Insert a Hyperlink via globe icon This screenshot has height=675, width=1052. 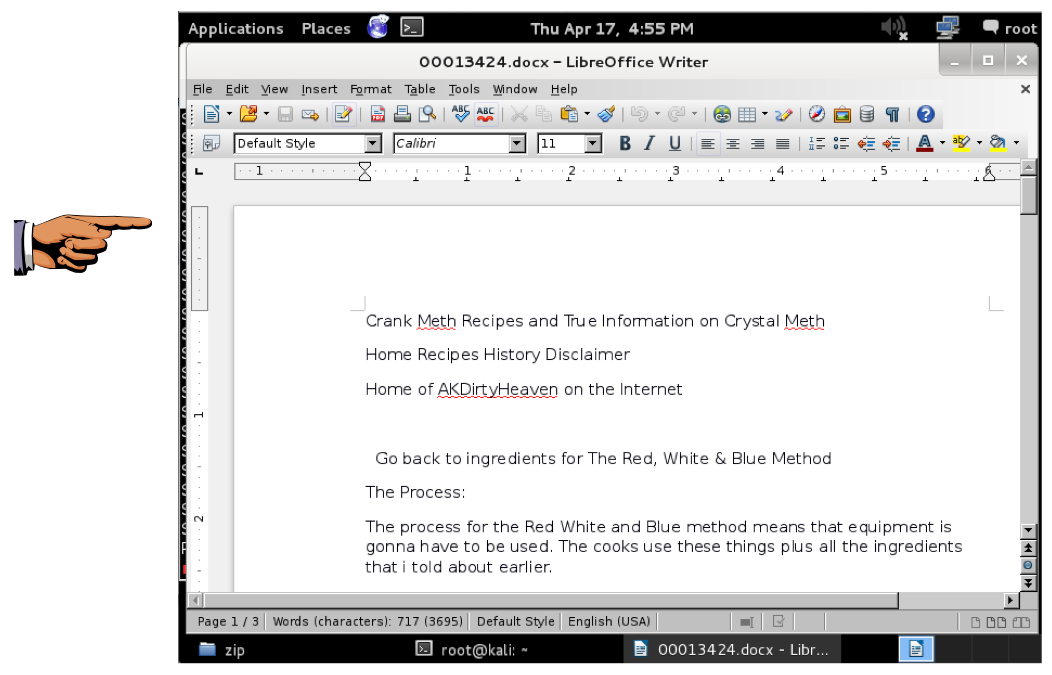click(x=722, y=114)
